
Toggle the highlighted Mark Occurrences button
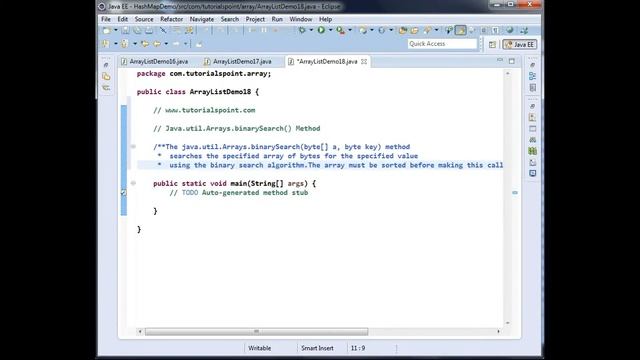tap(460, 30)
